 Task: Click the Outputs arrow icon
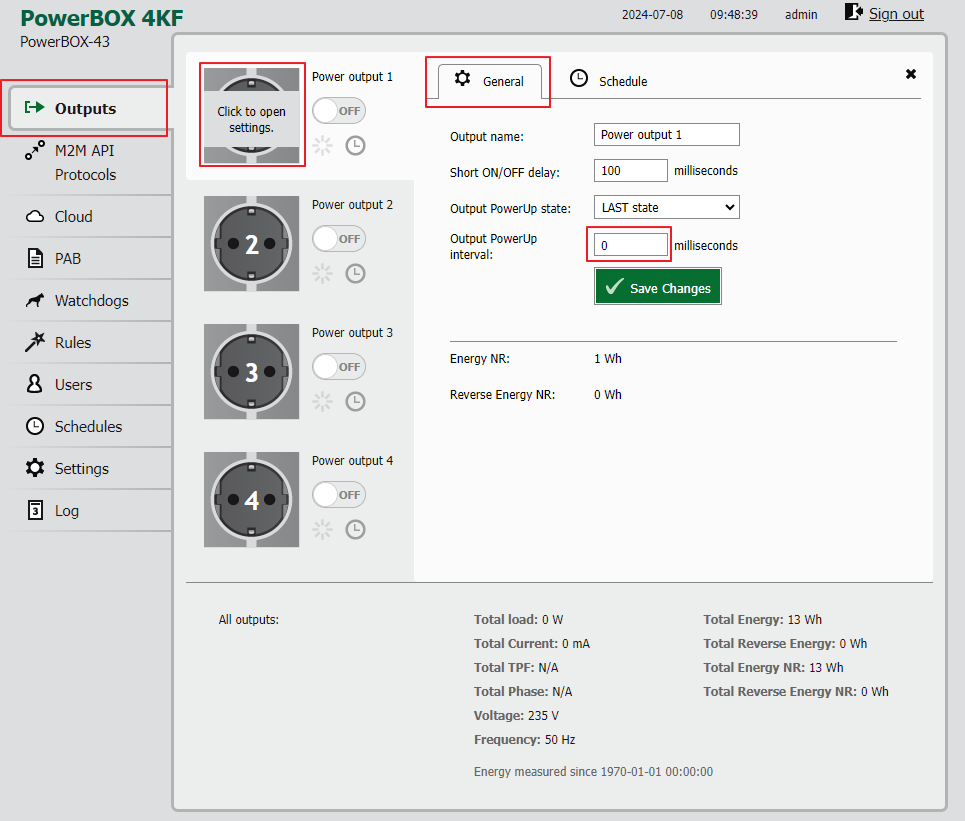[x=34, y=108]
